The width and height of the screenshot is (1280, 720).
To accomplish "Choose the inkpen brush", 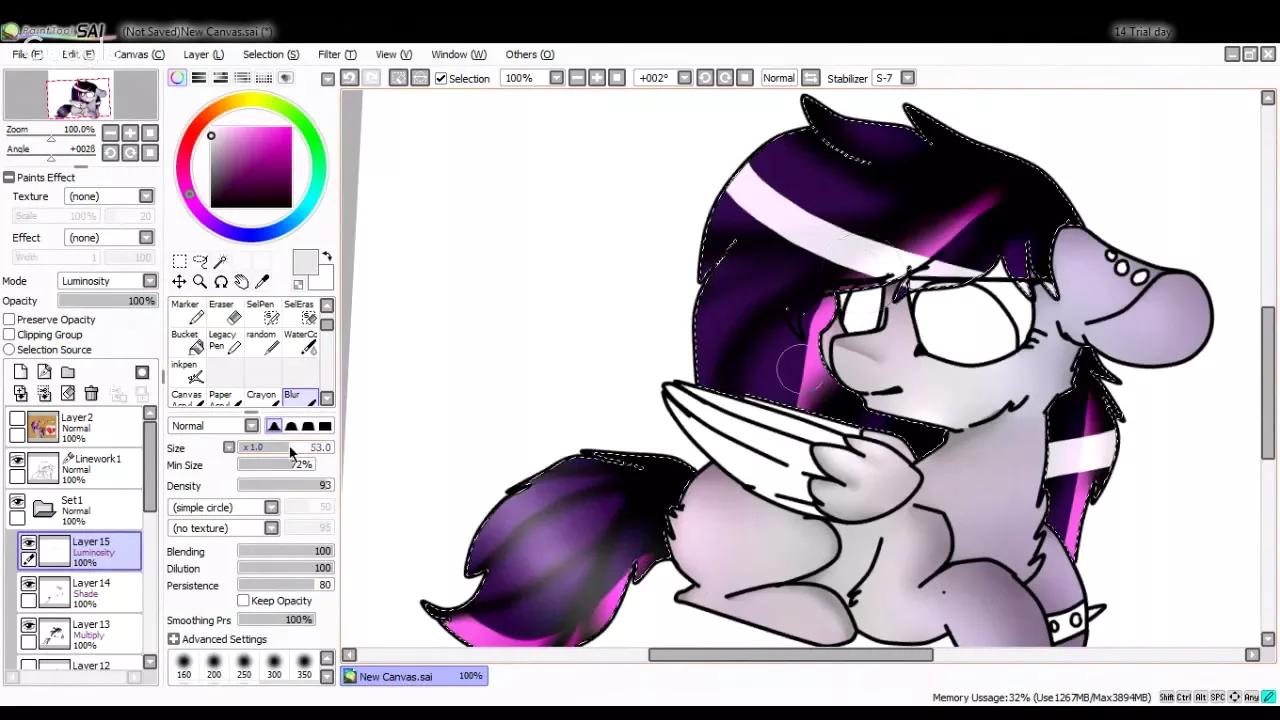I will 186,372.
